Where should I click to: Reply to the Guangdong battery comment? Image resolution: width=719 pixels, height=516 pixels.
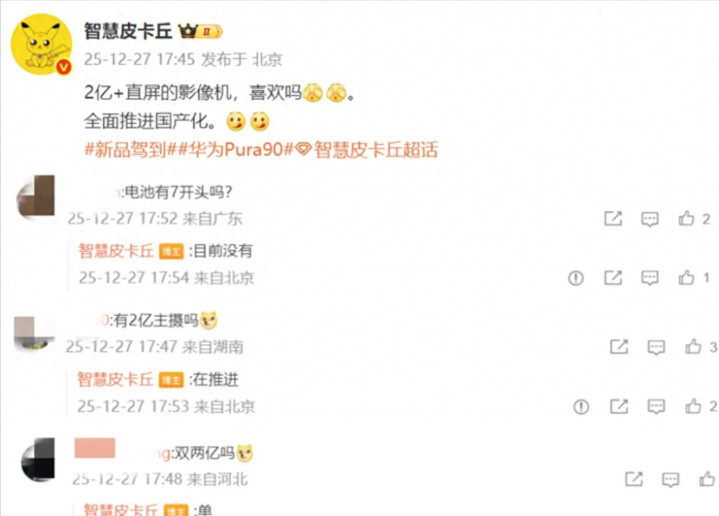tap(650, 219)
